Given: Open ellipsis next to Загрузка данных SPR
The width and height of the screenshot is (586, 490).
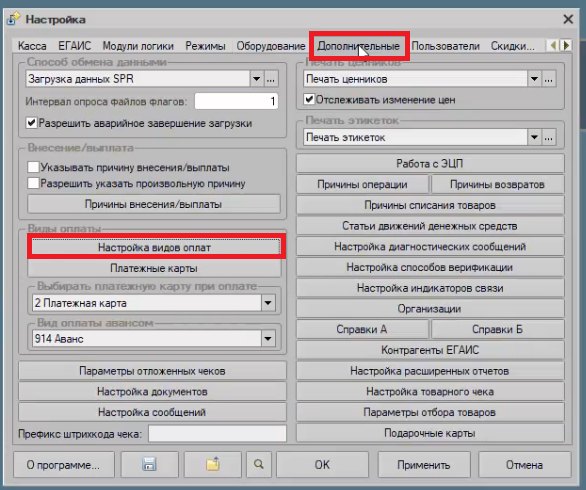Looking at the screenshot, I should pyautogui.click(x=271, y=79).
